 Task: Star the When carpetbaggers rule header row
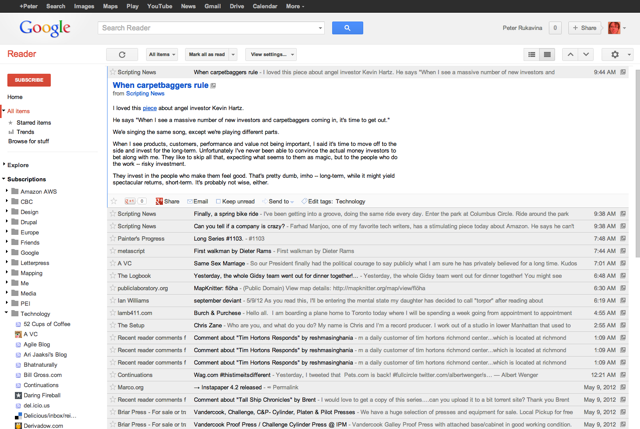tap(113, 72)
